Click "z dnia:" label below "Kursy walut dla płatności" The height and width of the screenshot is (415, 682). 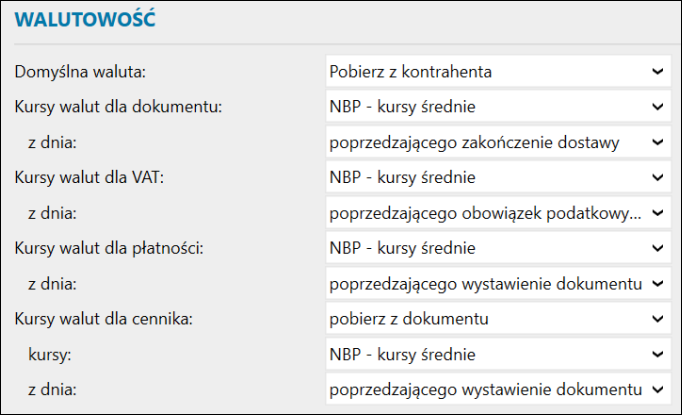click(x=52, y=283)
